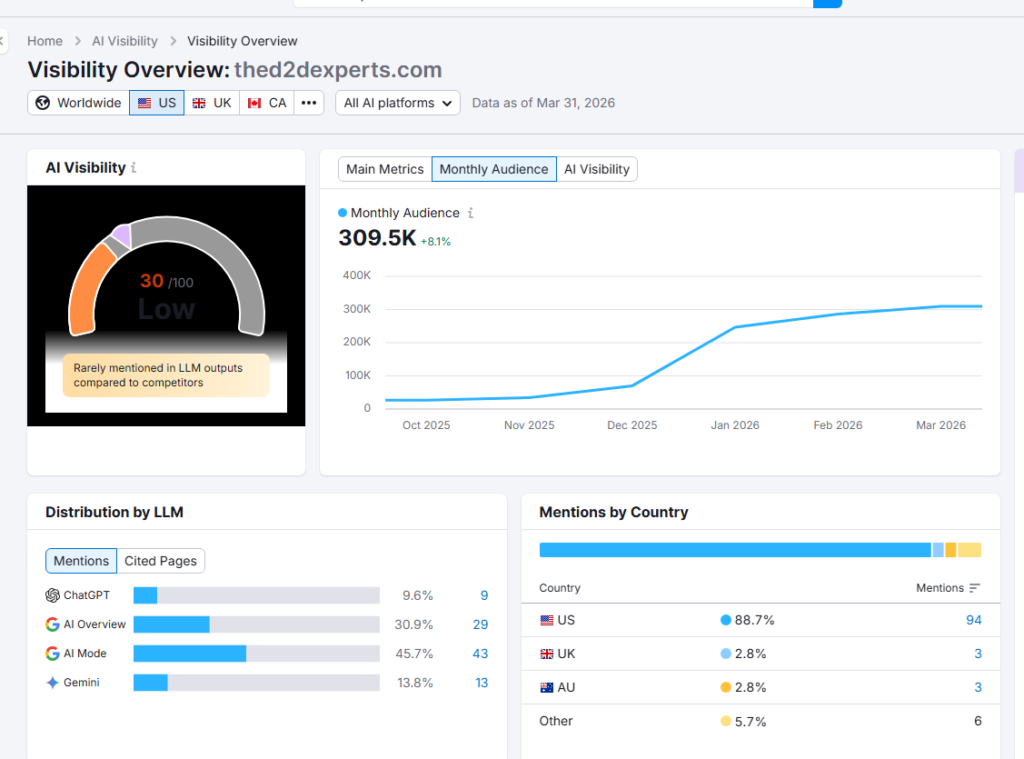Select the US location filter
This screenshot has height=759, width=1024.
click(156, 102)
